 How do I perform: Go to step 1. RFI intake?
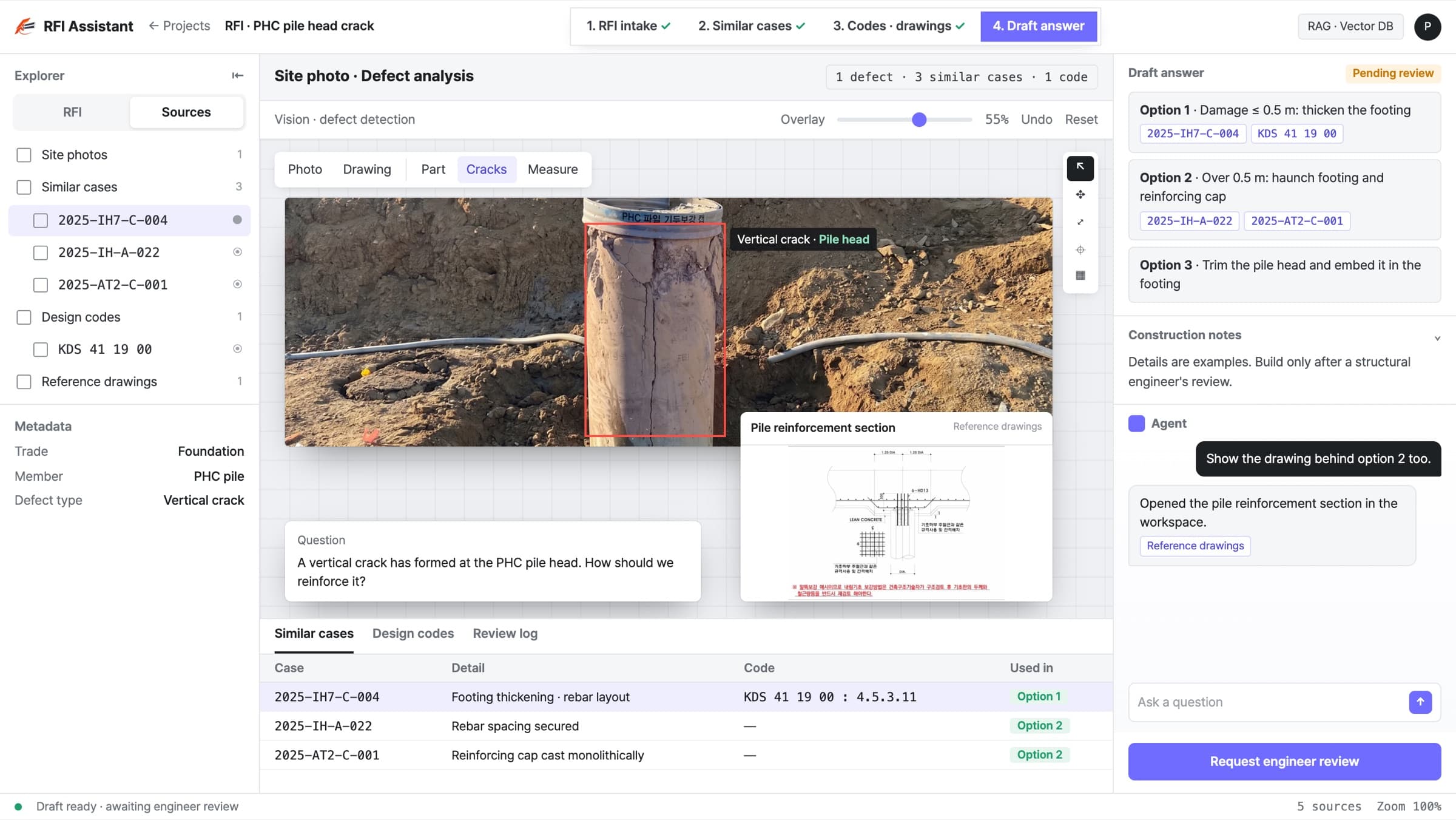628,26
